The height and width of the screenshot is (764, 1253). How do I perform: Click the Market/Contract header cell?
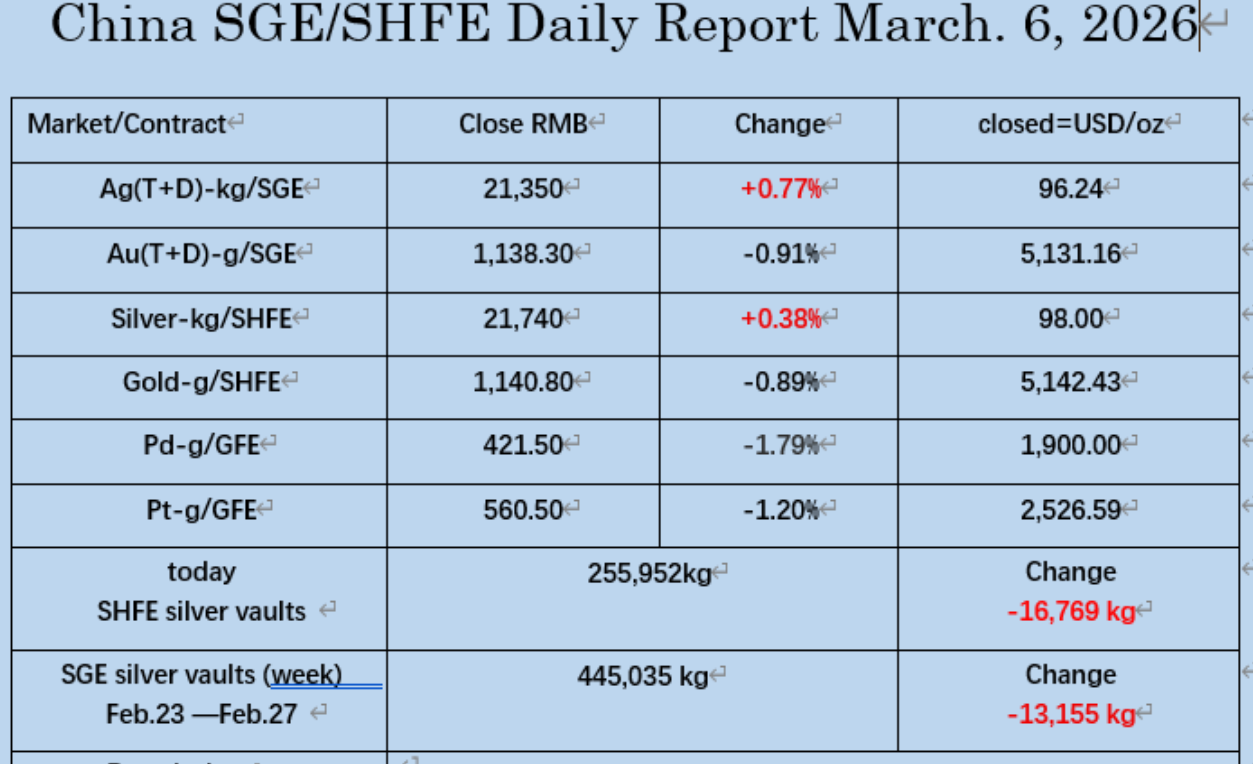tap(127, 124)
